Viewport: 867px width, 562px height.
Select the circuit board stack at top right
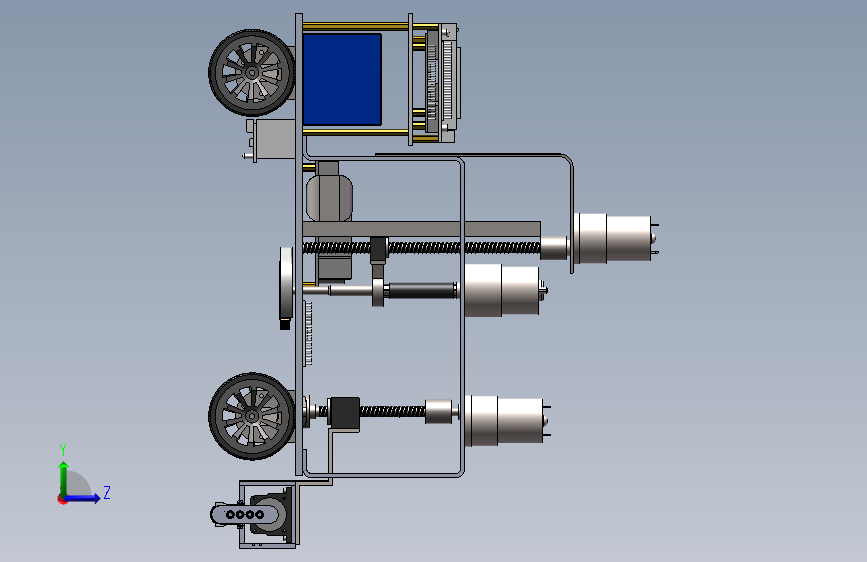[442, 83]
